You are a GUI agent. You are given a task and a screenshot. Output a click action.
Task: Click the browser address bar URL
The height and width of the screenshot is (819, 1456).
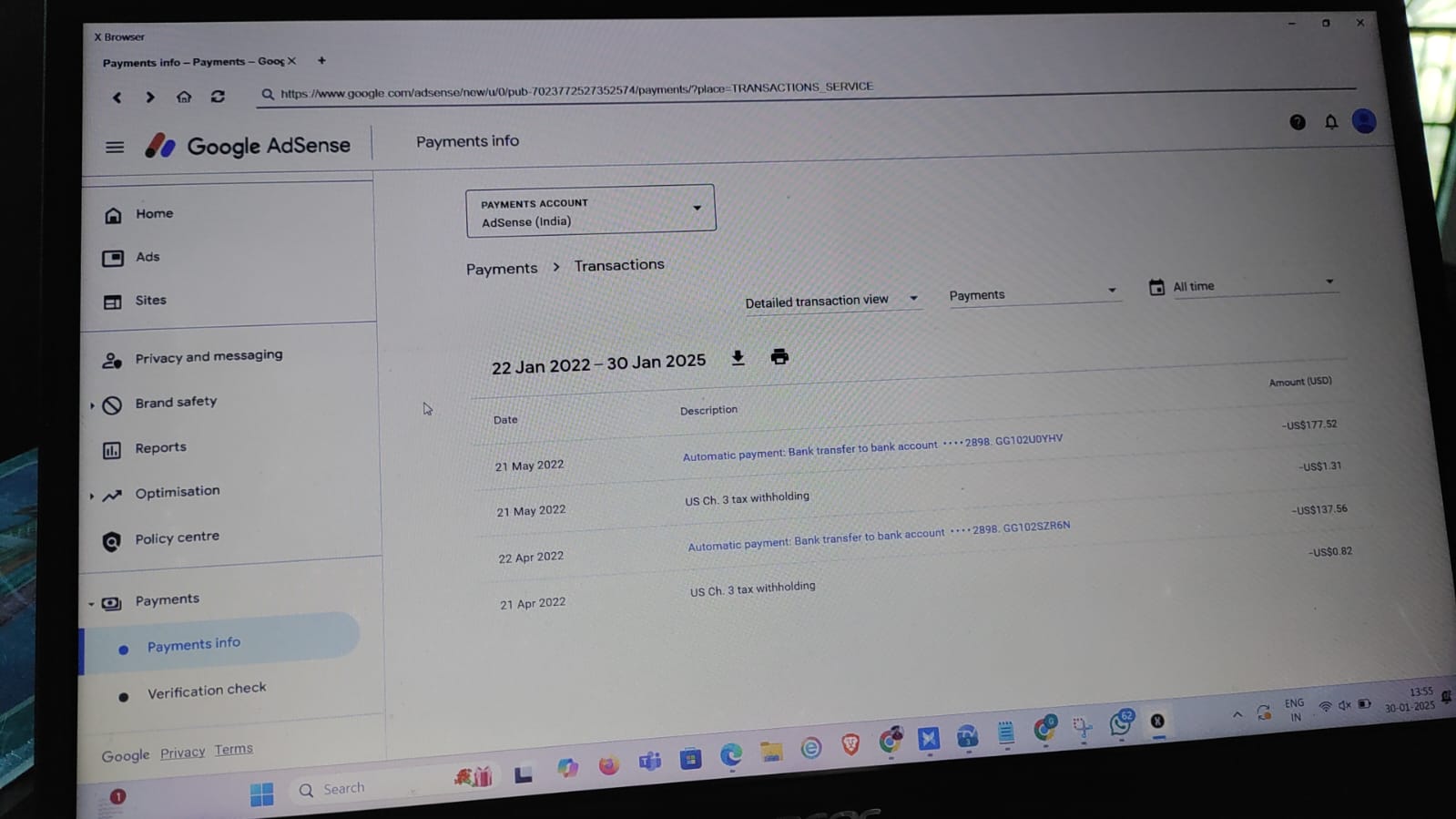coord(576,90)
